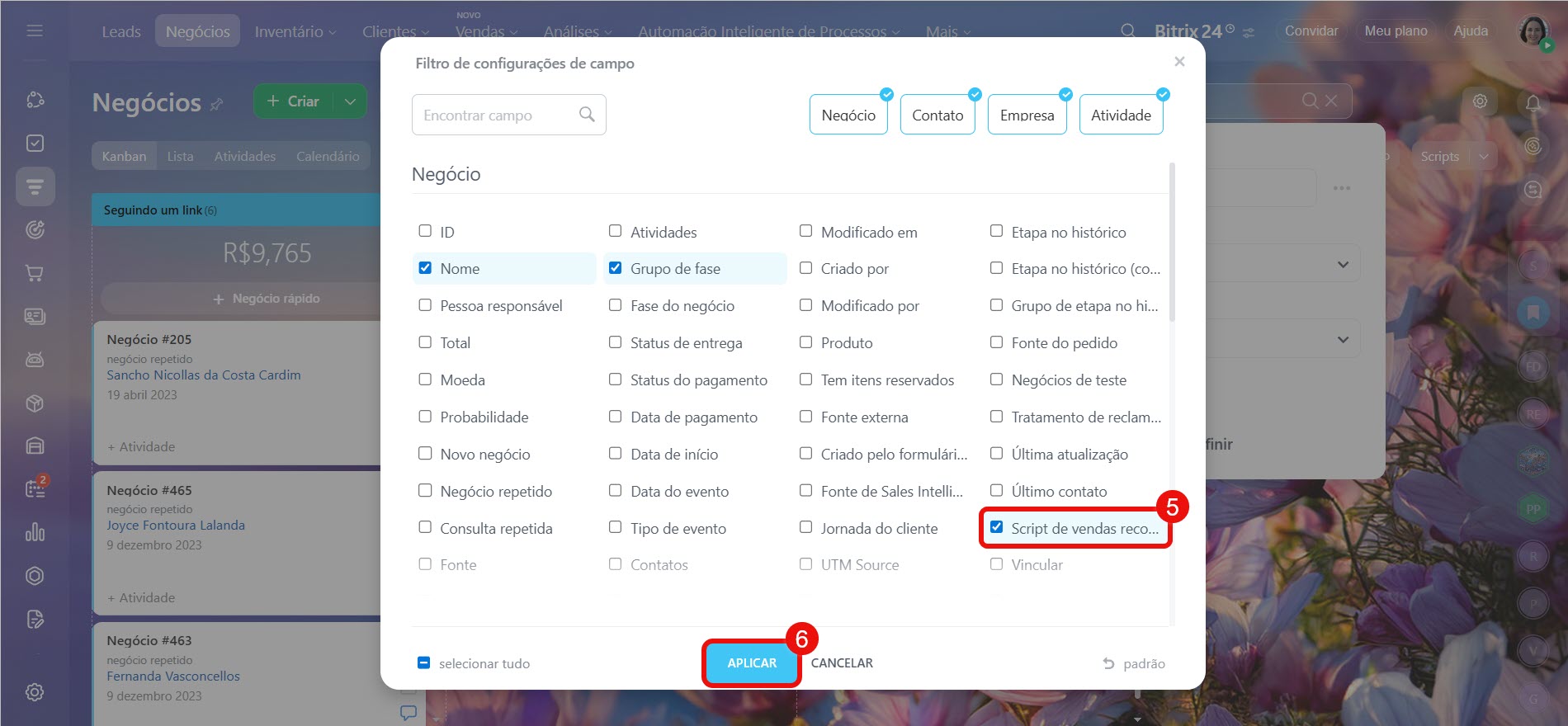Click the APLICAR button
Viewport: 1568px width, 726px height.
(x=751, y=662)
